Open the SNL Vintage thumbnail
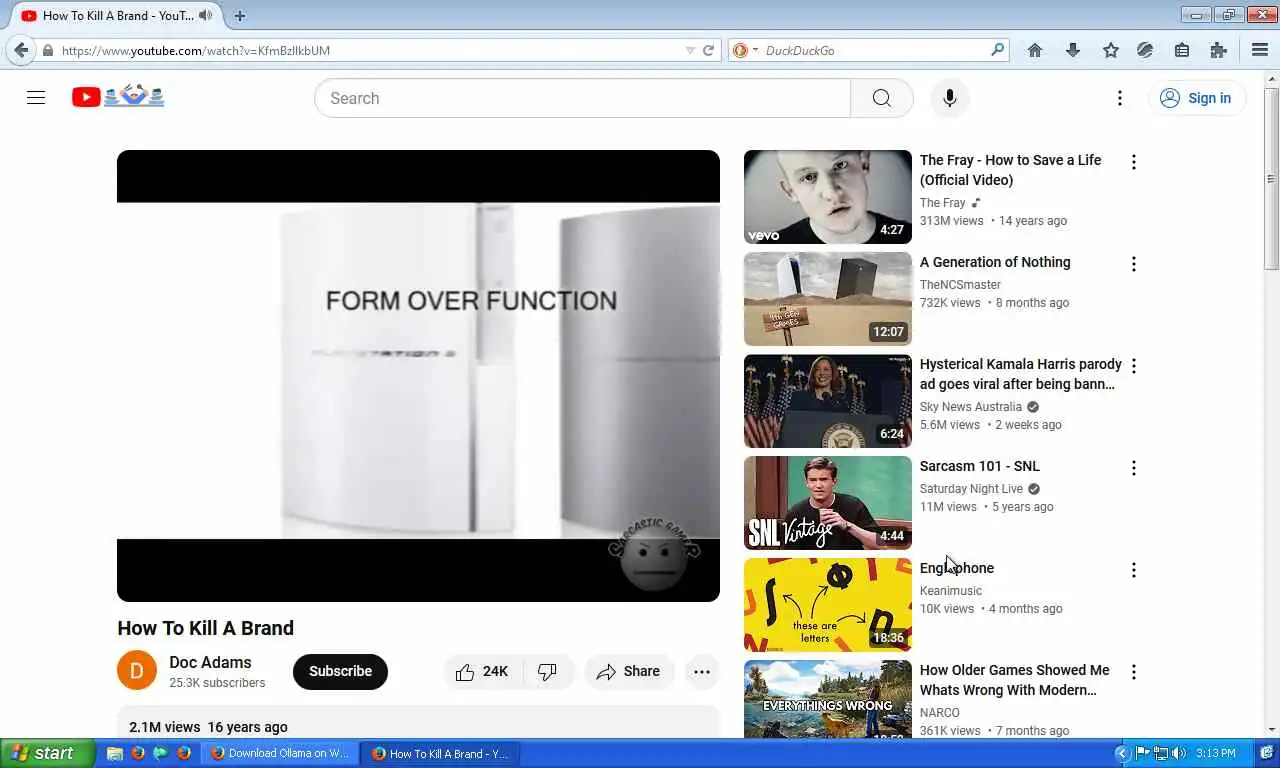The width and height of the screenshot is (1280, 768). point(828,503)
